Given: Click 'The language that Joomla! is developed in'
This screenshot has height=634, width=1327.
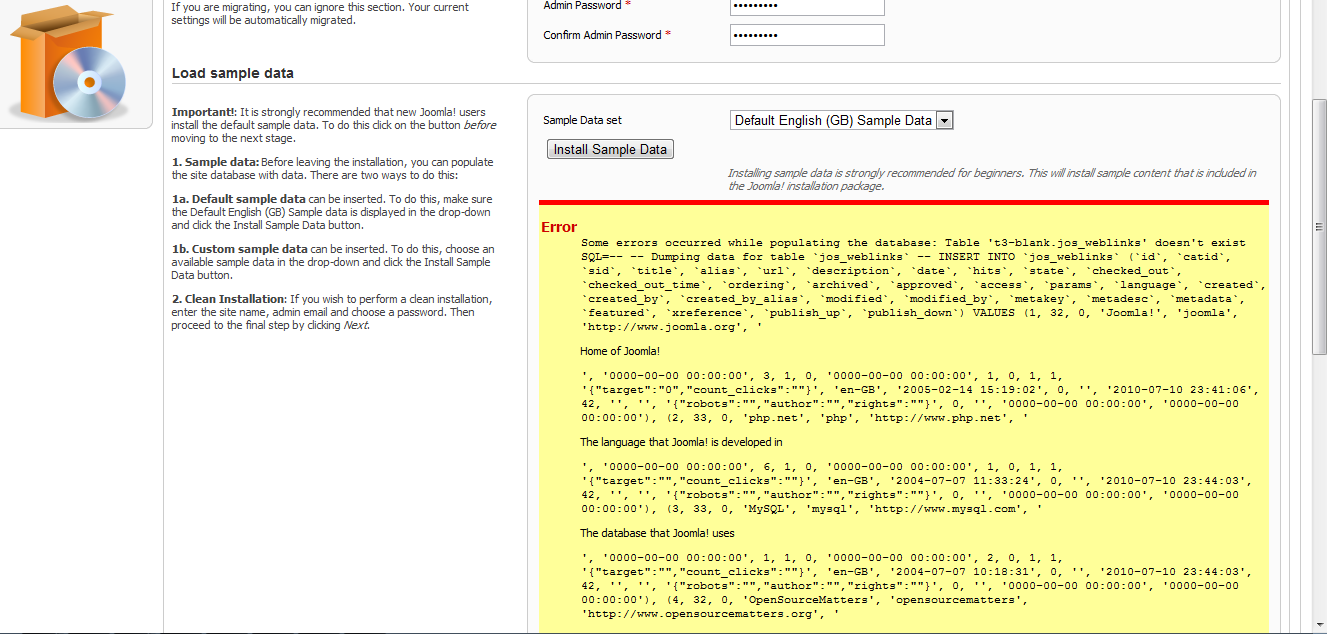Looking at the screenshot, I should click(x=681, y=441).
